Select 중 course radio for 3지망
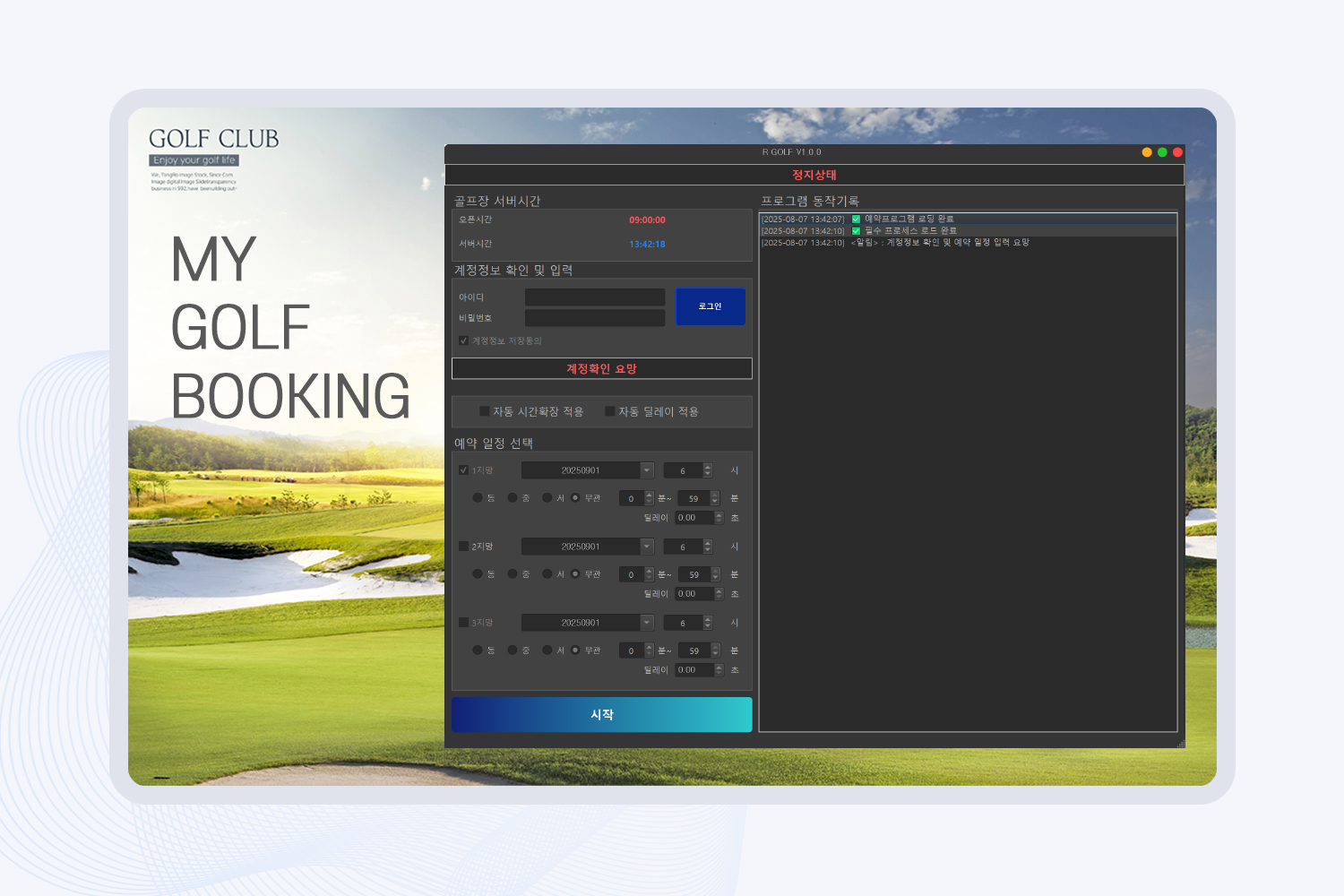The image size is (1344, 896). (513, 650)
